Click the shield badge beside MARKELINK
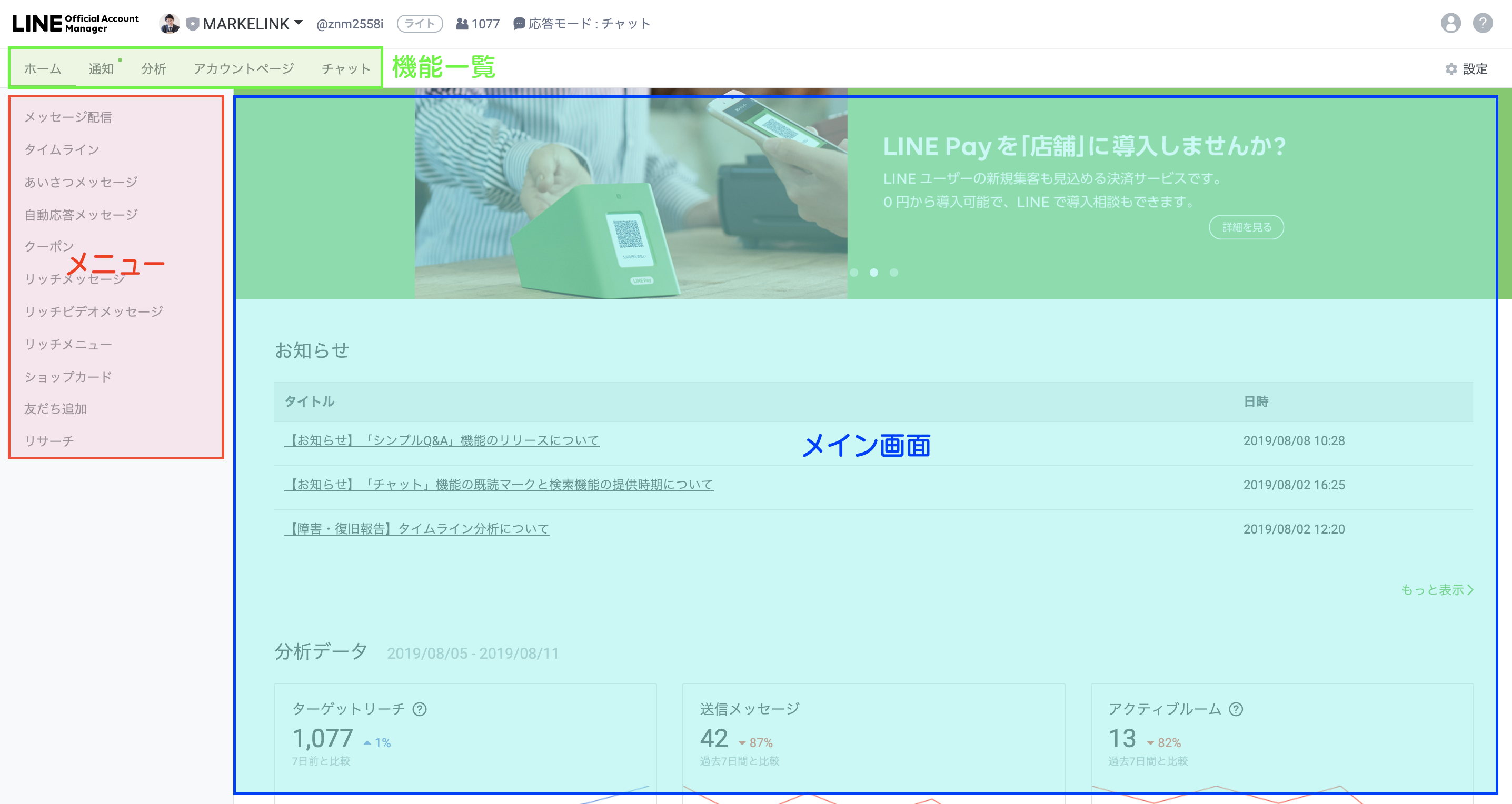This screenshot has width=1512, height=804. click(x=193, y=24)
